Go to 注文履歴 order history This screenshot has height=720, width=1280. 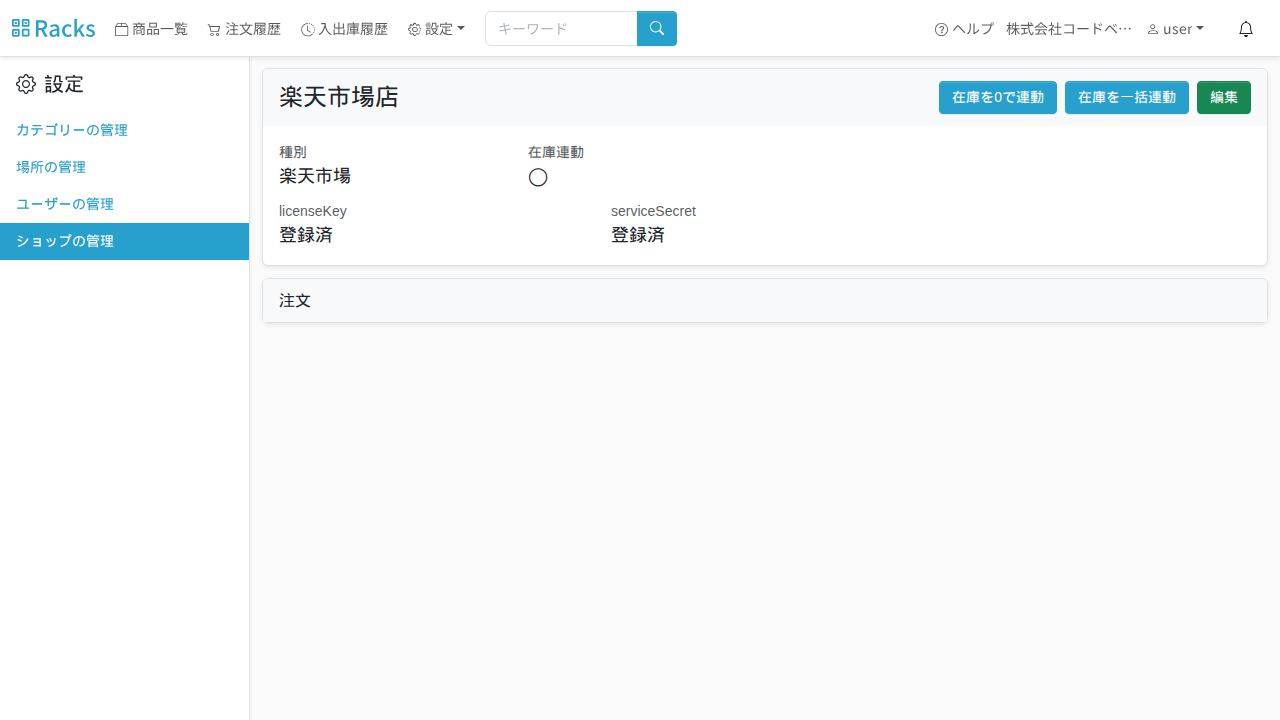tap(244, 29)
